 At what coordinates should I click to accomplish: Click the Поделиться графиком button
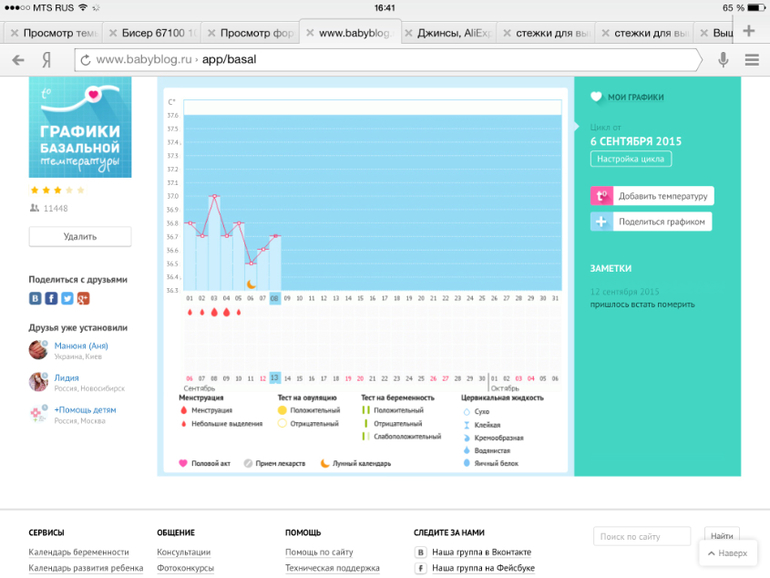click(x=651, y=222)
